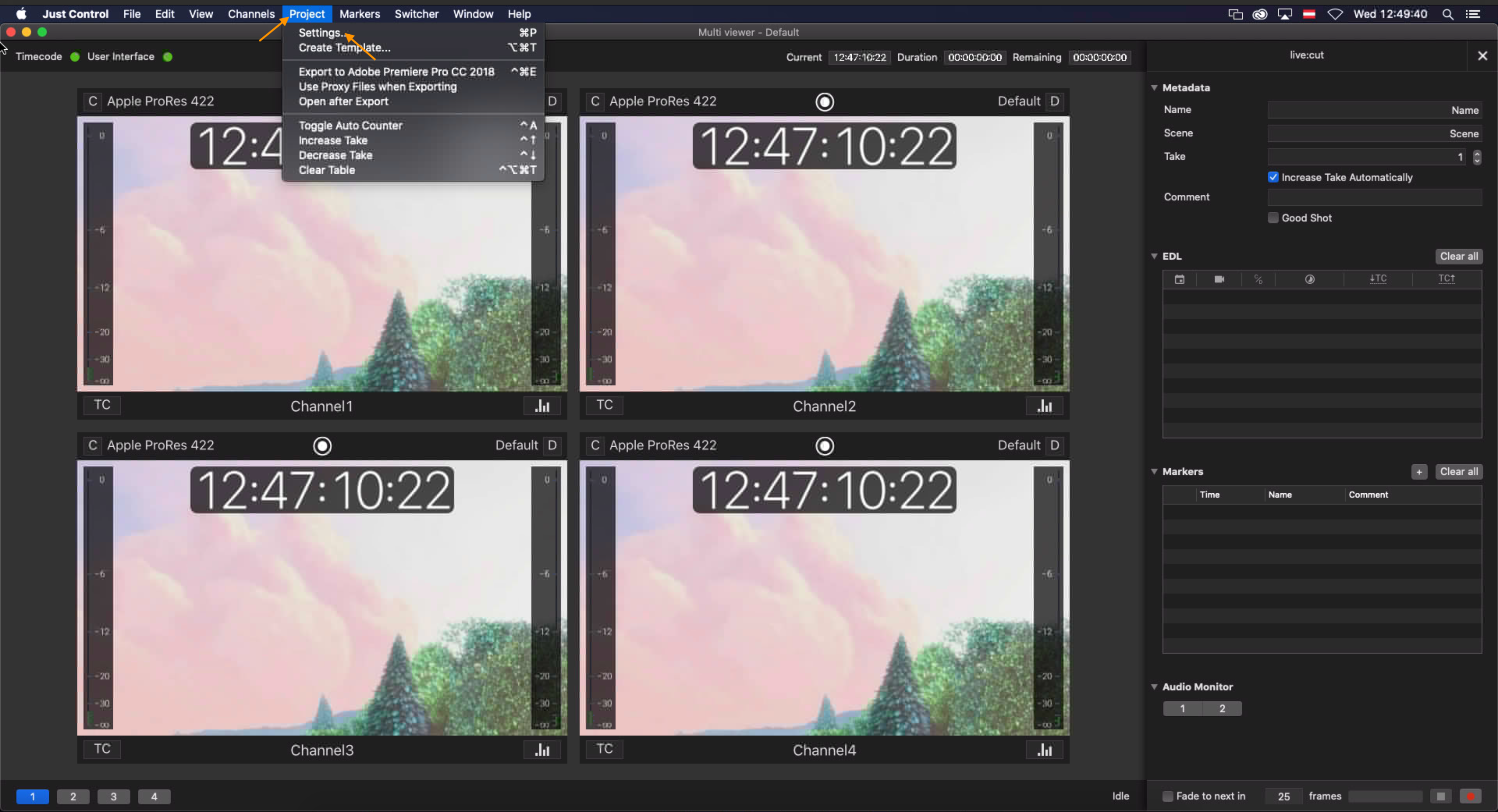Viewport: 1498px width, 812px height.
Task: Enable Fade to next in checkbox
Action: [x=1167, y=796]
